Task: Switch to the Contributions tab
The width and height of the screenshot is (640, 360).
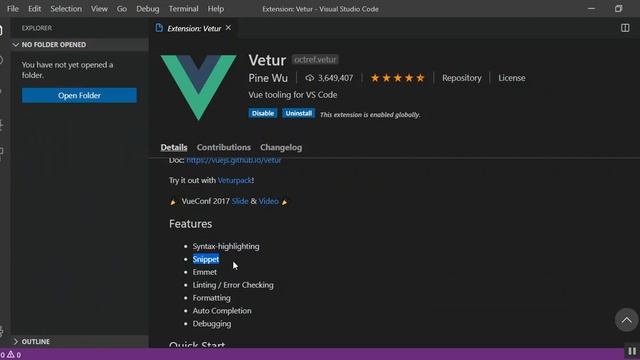Action: click(x=224, y=147)
